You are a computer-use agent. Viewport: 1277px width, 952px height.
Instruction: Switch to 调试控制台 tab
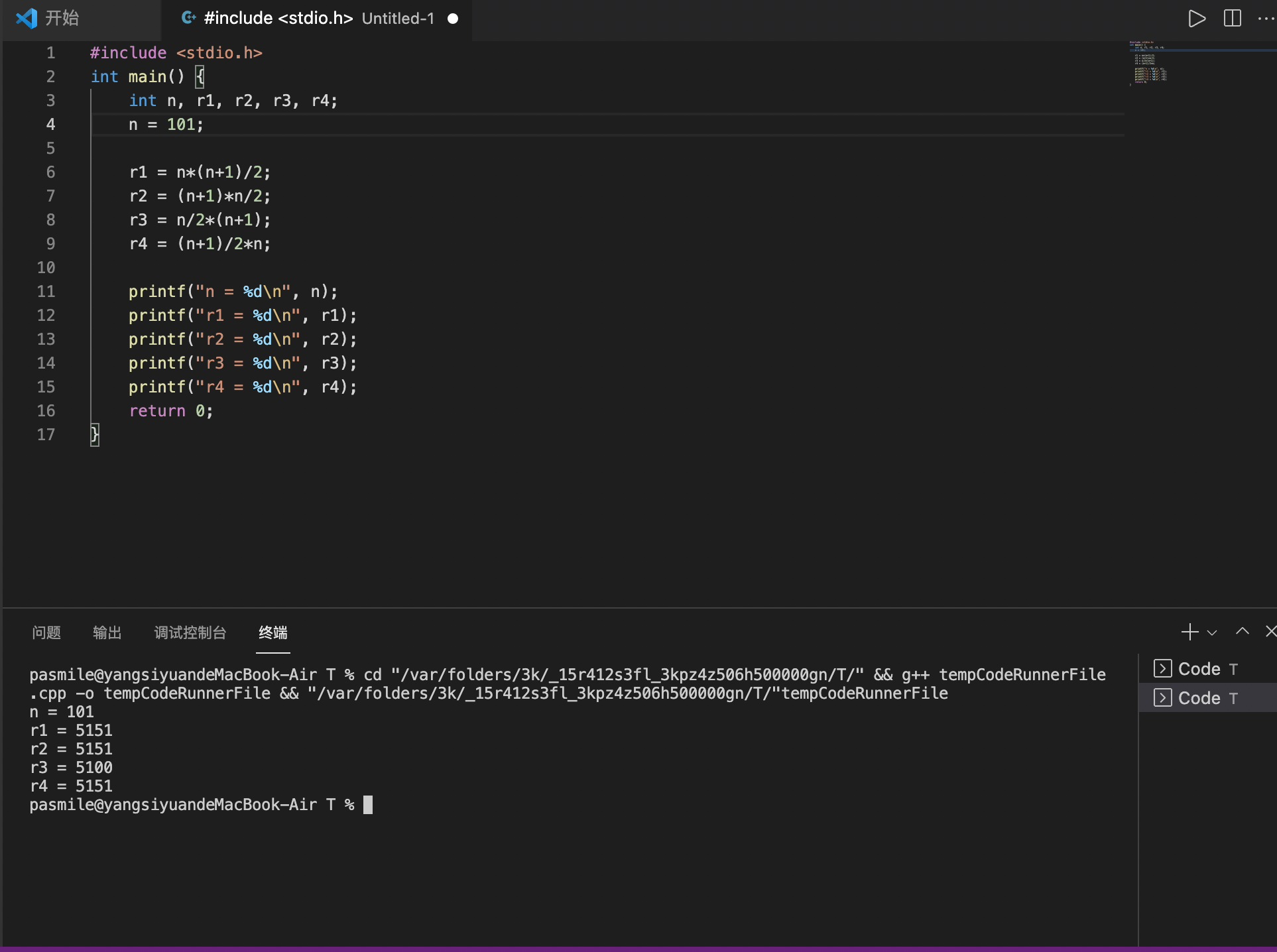[x=190, y=632]
